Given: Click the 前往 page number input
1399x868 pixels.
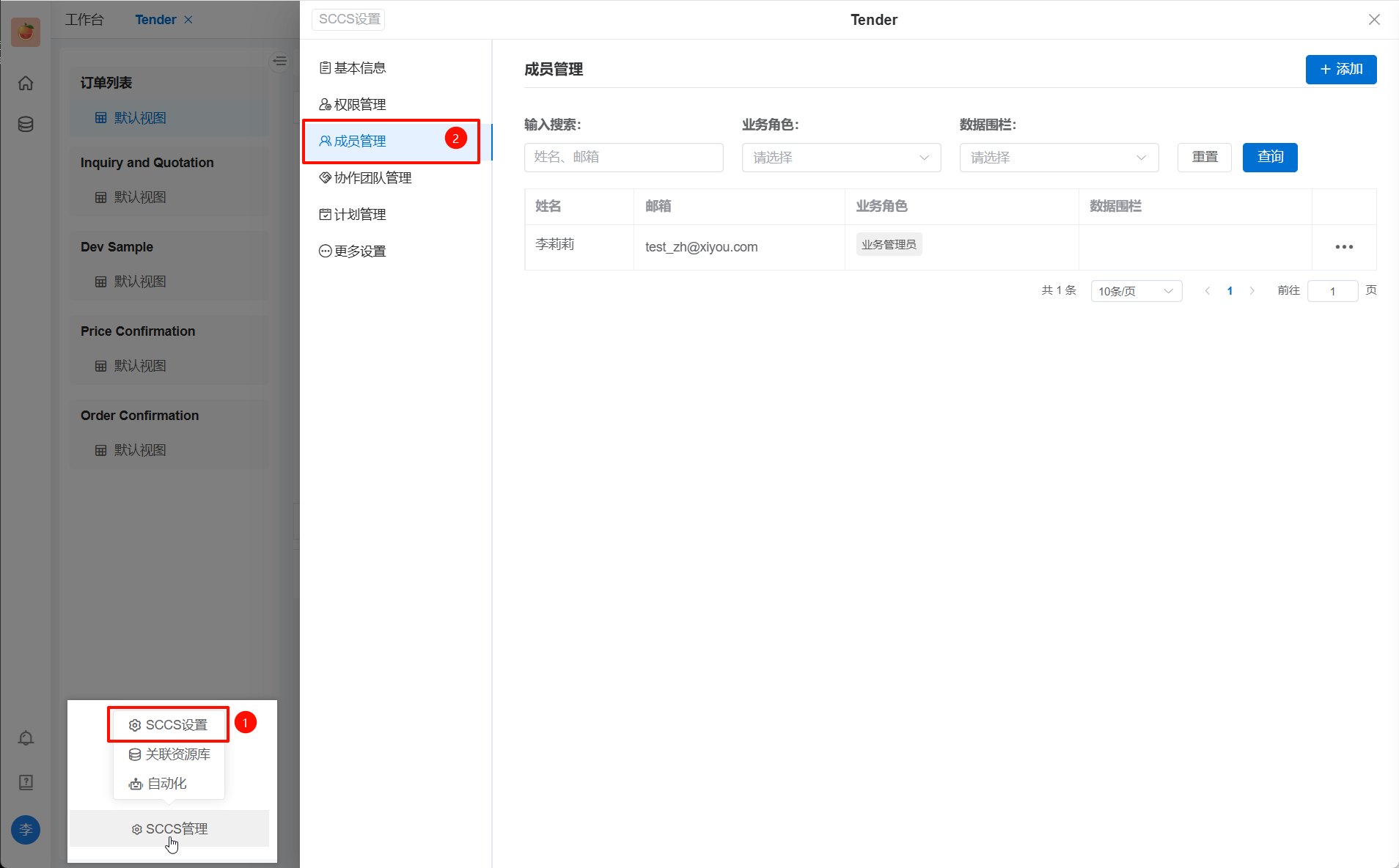Looking at the screenshot, I should (x=1332, y=291).
